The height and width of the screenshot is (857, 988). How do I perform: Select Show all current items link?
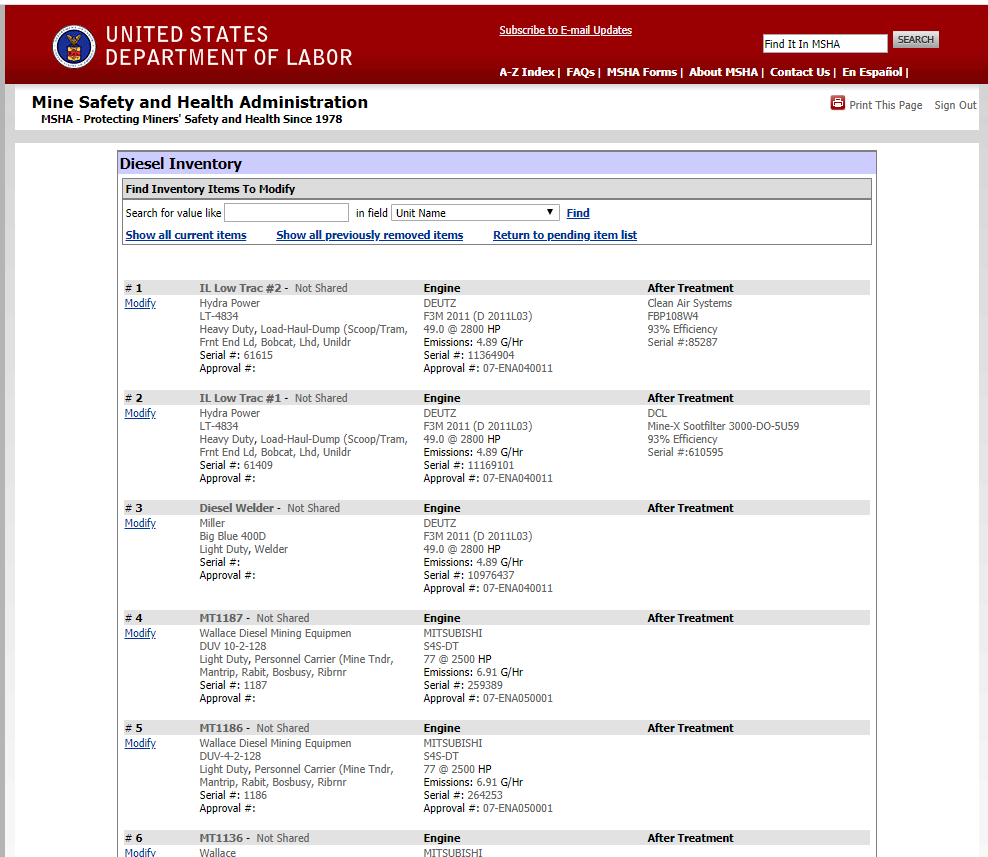185,235
